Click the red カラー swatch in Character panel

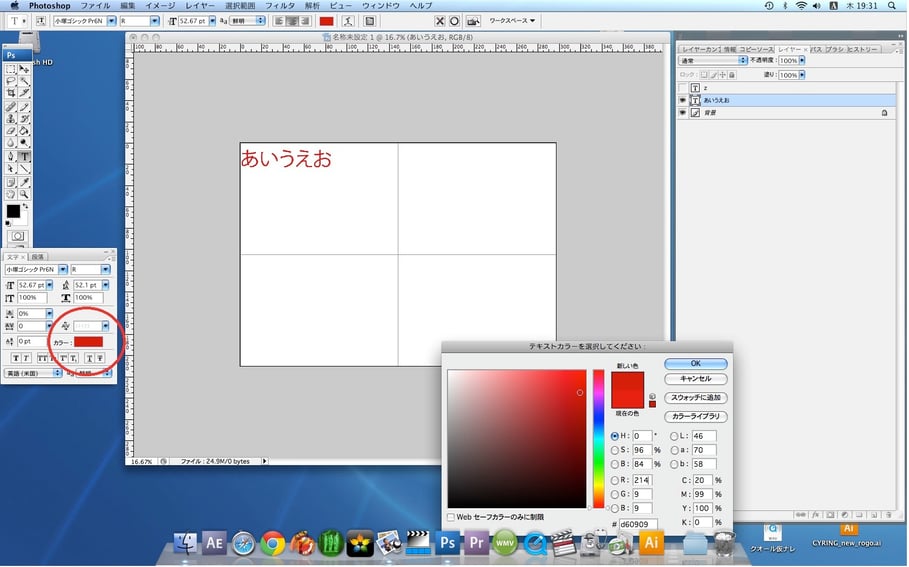pos(89,342)
